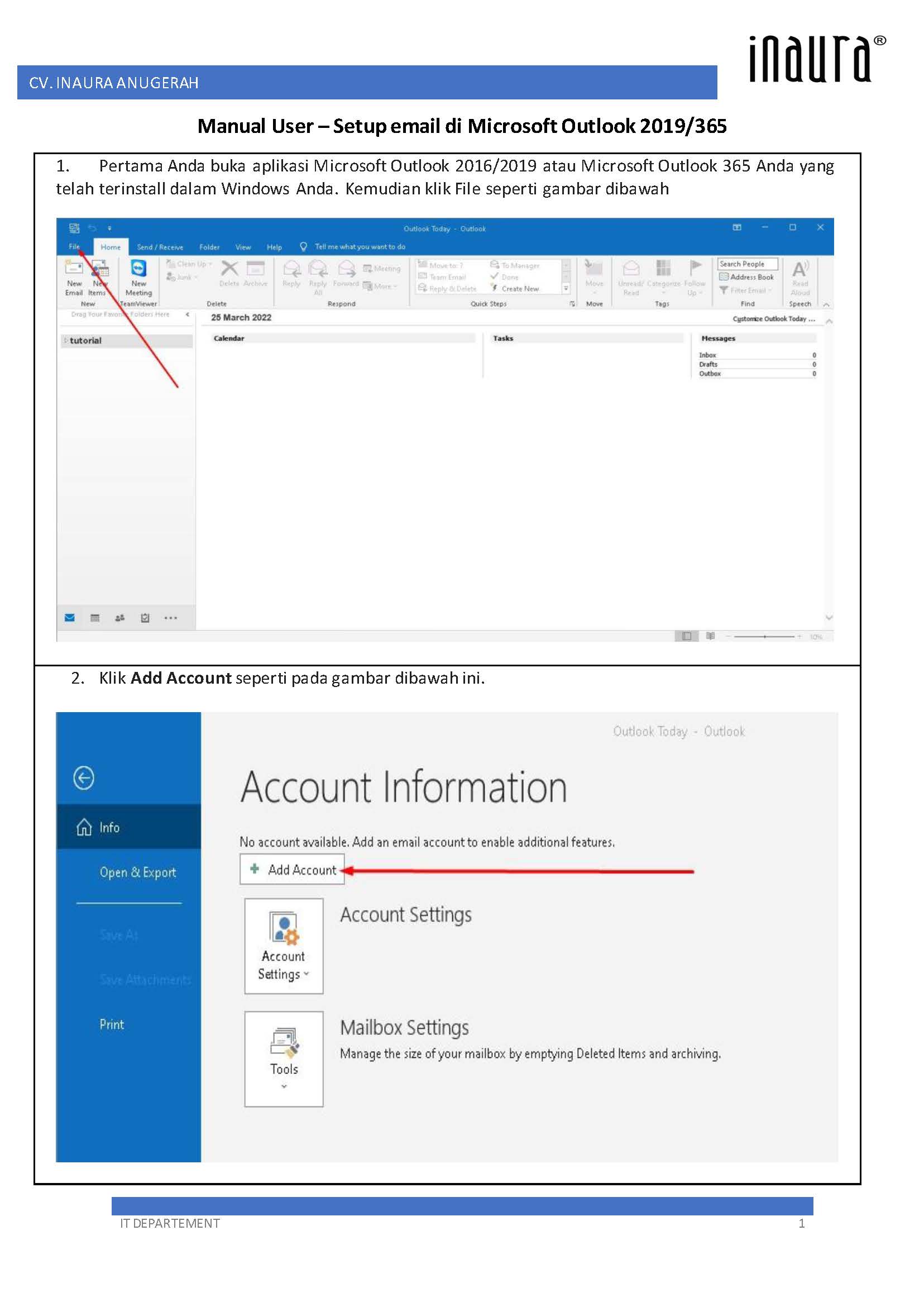Open the File menu in Outlook

coord(74,246)
